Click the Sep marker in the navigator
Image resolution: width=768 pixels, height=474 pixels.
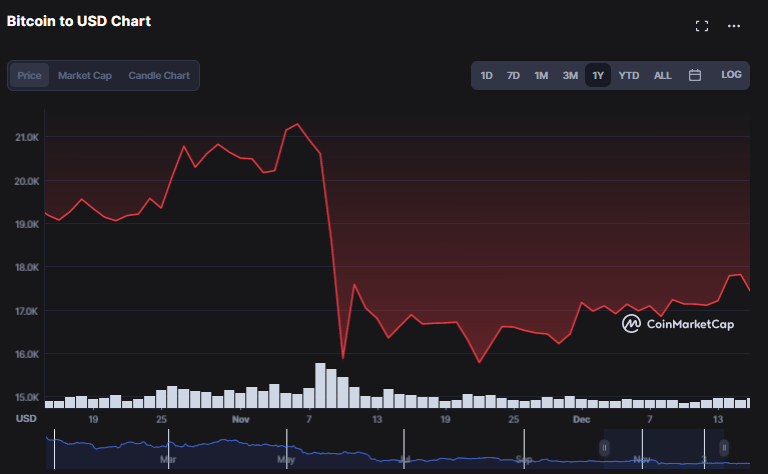(x=524, y=459)
